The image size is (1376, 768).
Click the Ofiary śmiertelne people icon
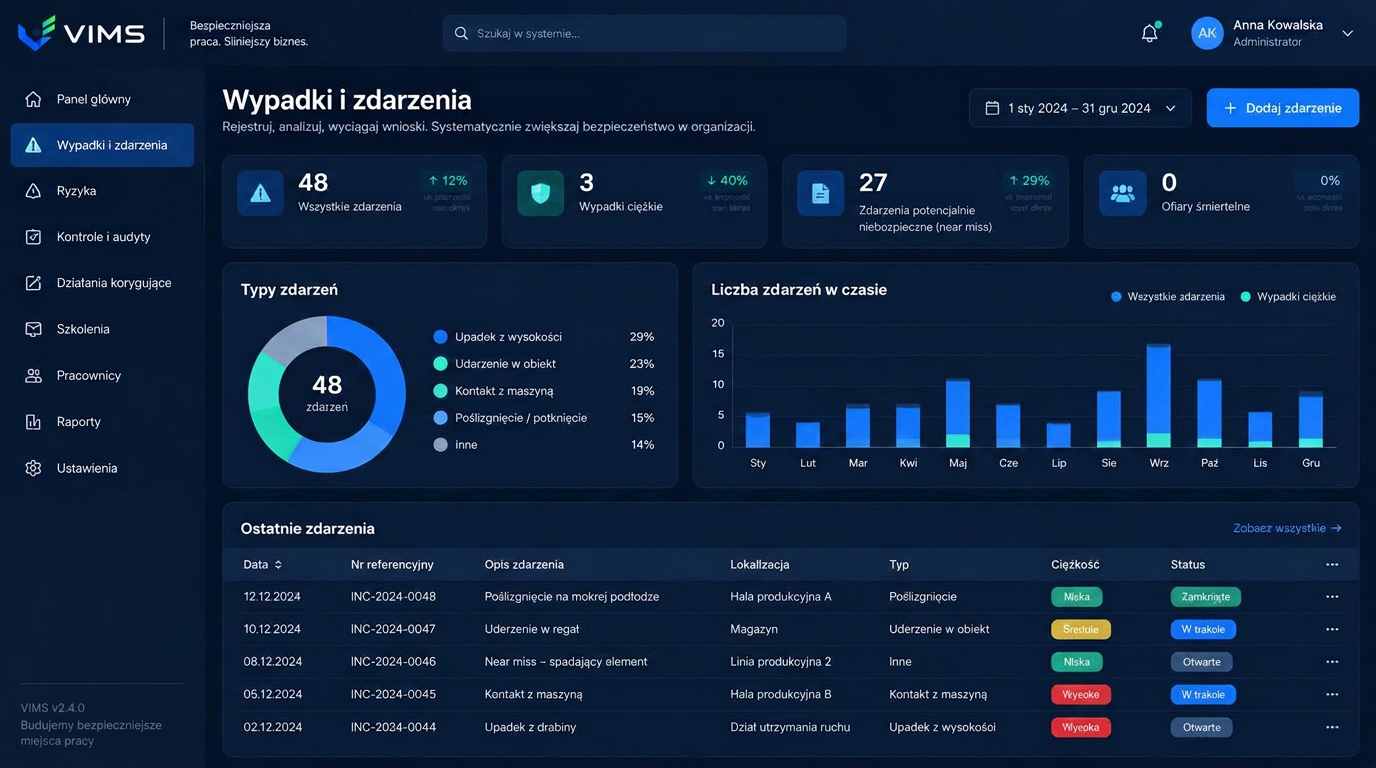(x=1122, y=194)
